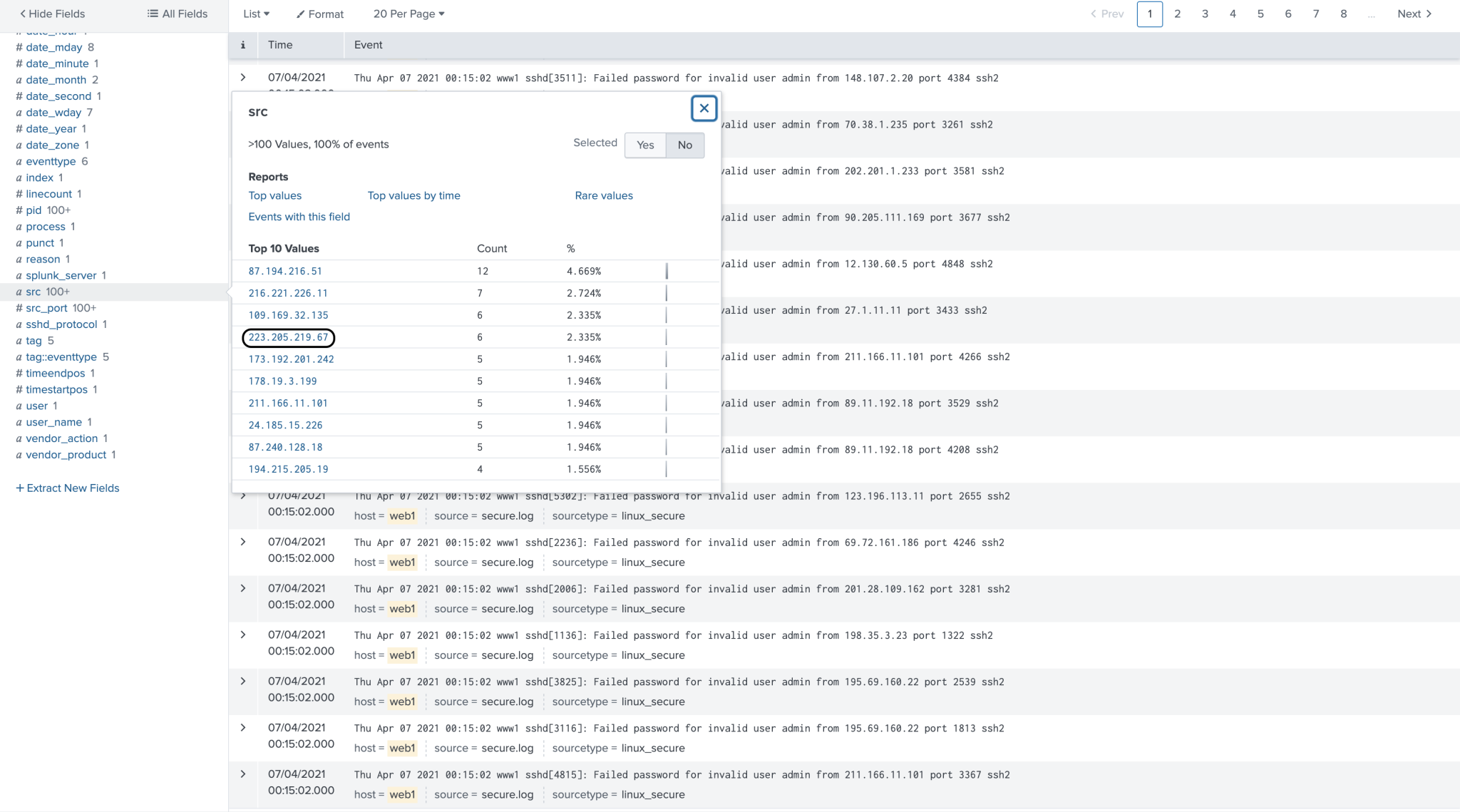Open the Rare values report
Viewport: 1460px width, 812px height.
point(603,195)
